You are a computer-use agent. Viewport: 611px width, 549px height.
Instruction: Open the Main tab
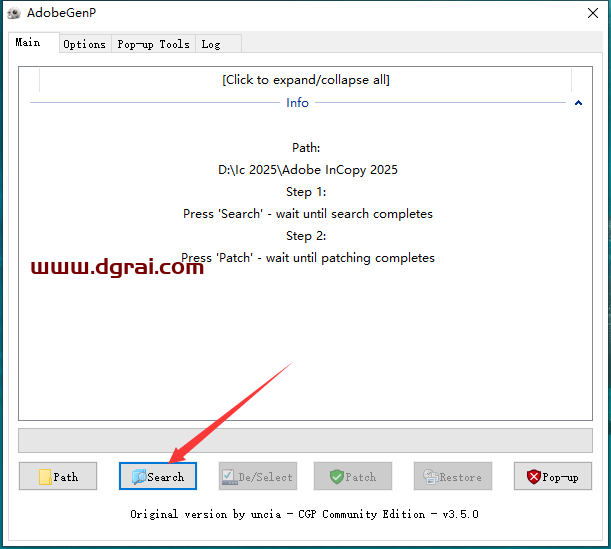[34, 42]
